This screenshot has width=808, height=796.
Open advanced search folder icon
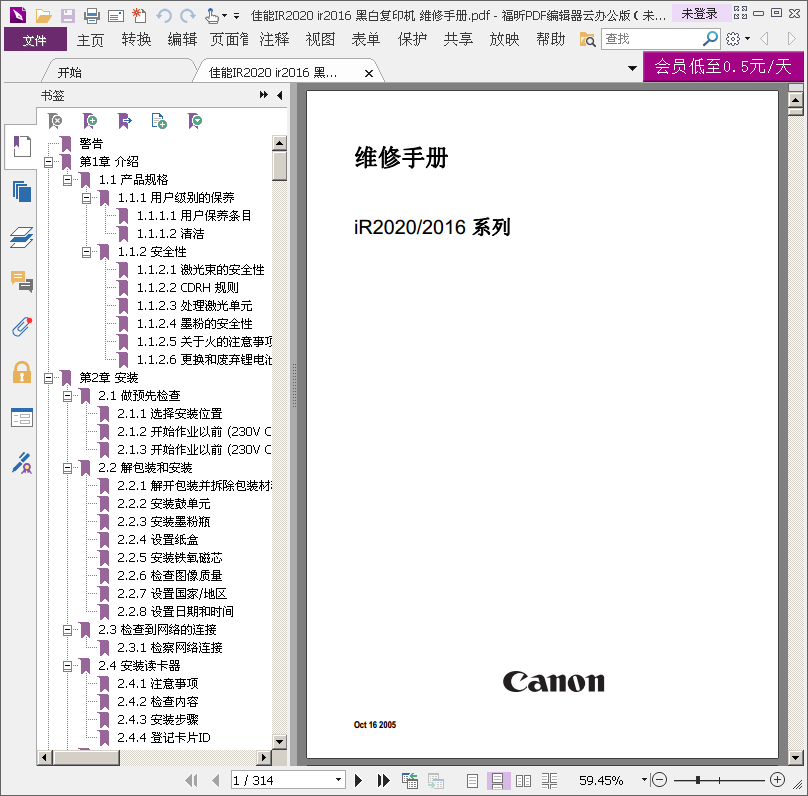point(587,39)
